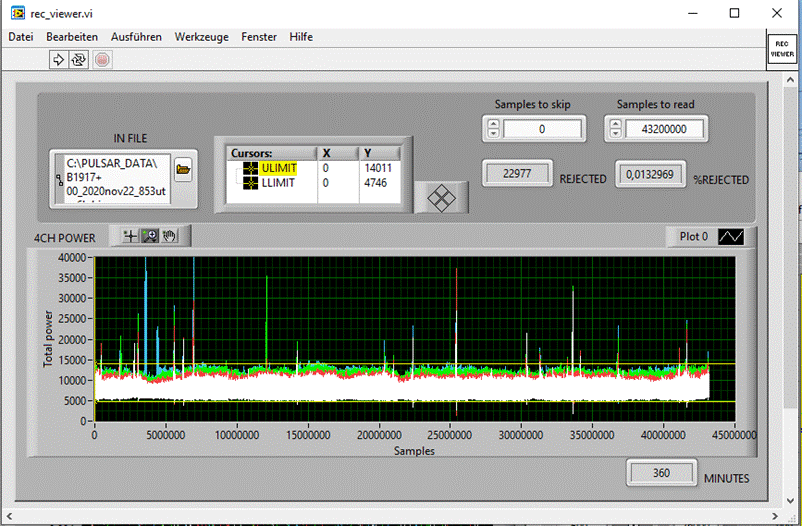Viewport: 802px width, 526px height.
Task: Click the horizontal scrollbar left arrow
Action: [x=9, y=516]
